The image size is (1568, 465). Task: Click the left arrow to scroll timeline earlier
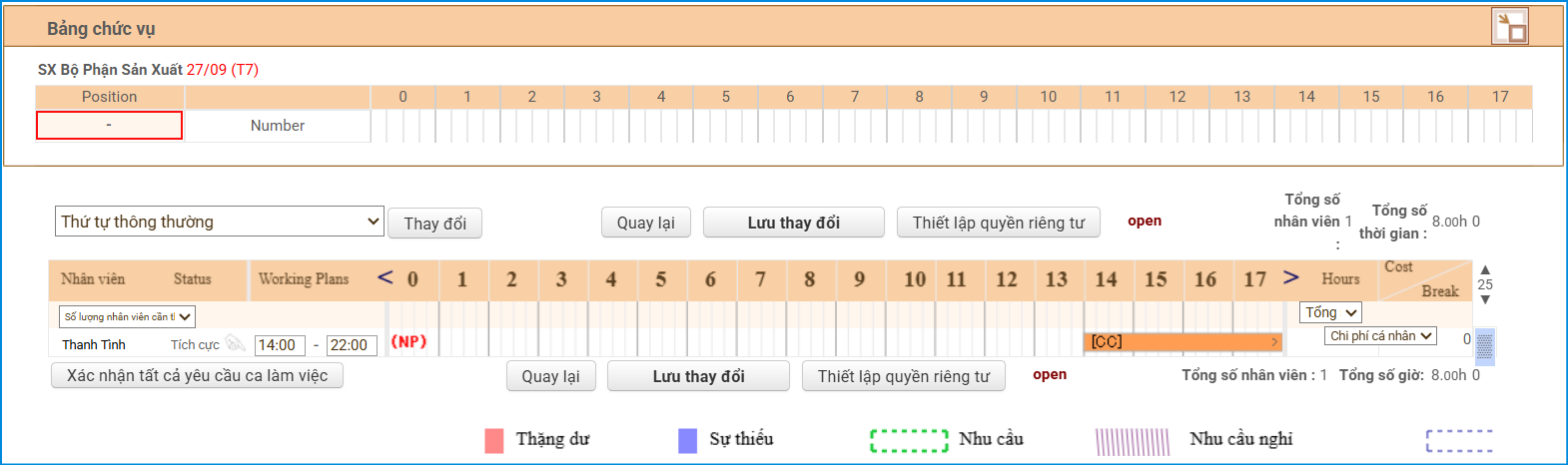(x=386, y=277)
